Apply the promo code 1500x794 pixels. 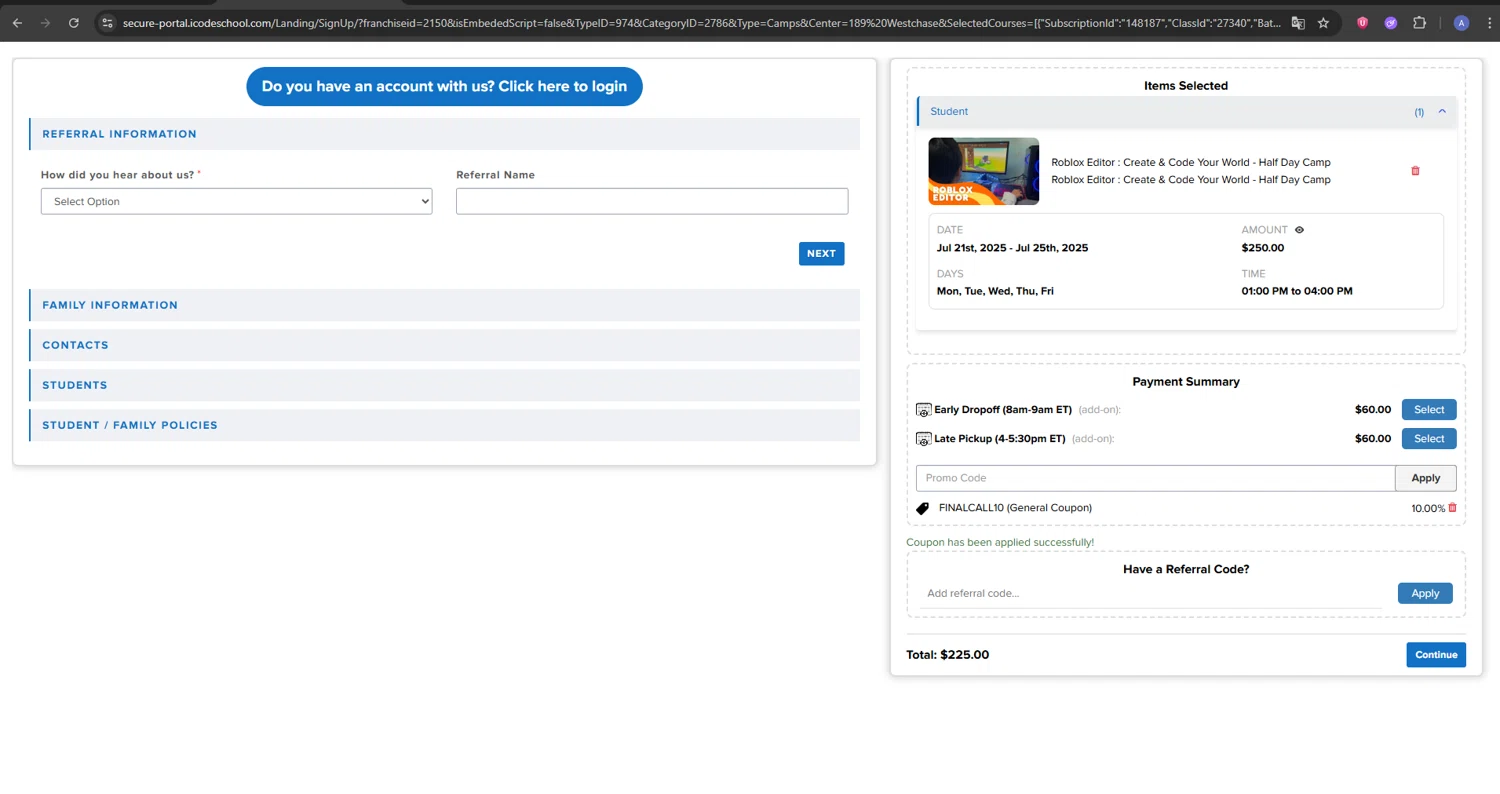pos(1426,478)
